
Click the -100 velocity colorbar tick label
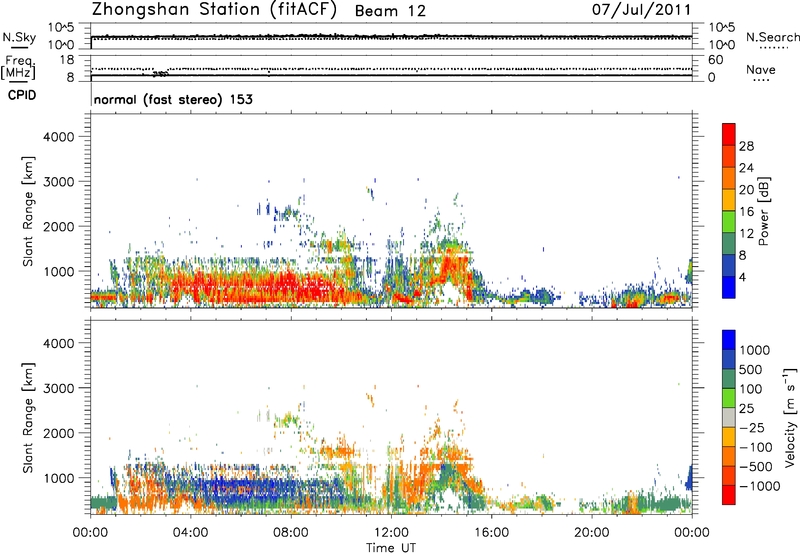pos(756,447)
